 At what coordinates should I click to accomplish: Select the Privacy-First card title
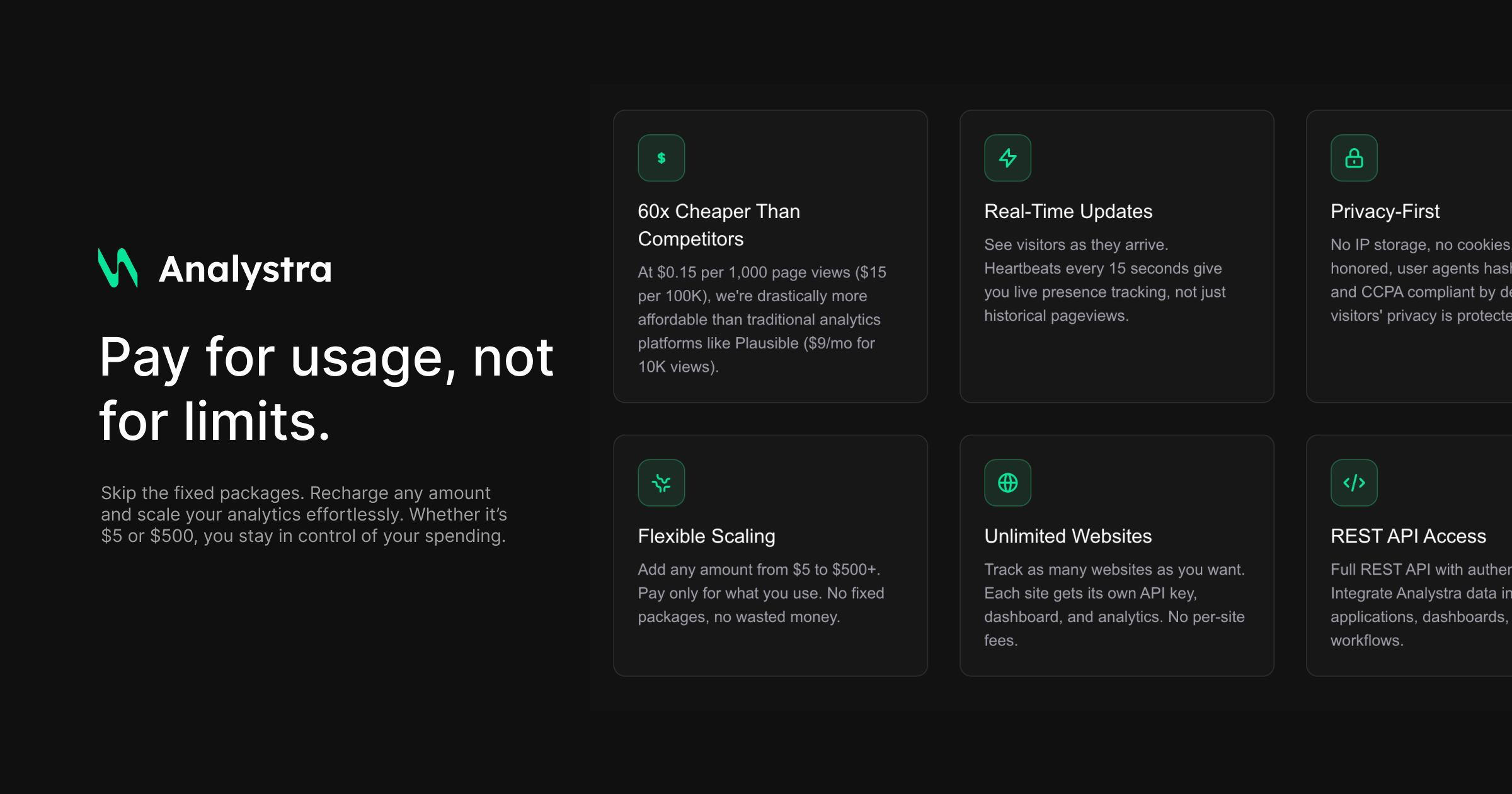pyautogui.click(x=1385, y=211)
